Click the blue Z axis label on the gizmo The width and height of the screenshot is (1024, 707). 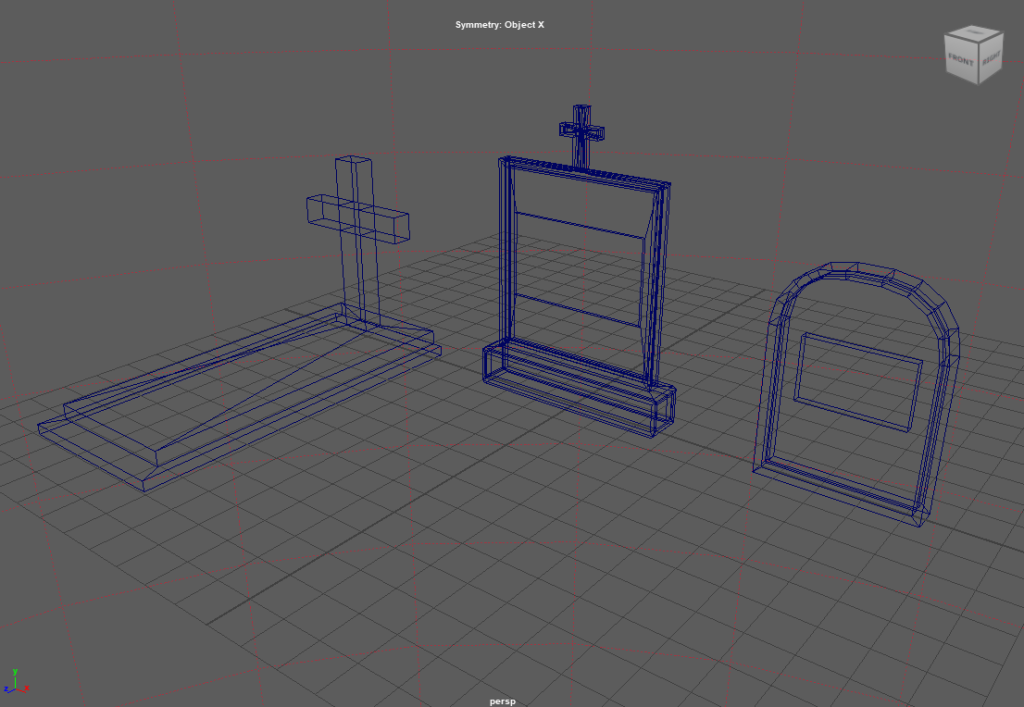6,689
